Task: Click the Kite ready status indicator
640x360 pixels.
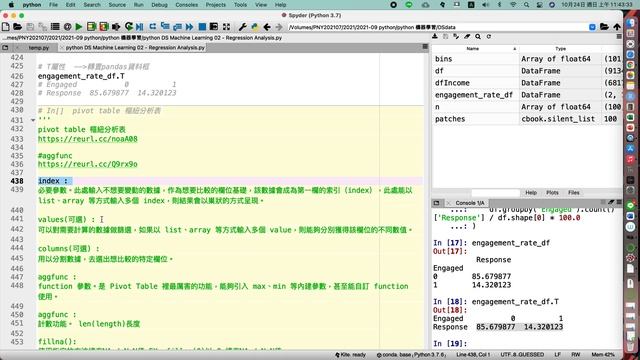Action: pyautogui.click(x=350, y=355)
